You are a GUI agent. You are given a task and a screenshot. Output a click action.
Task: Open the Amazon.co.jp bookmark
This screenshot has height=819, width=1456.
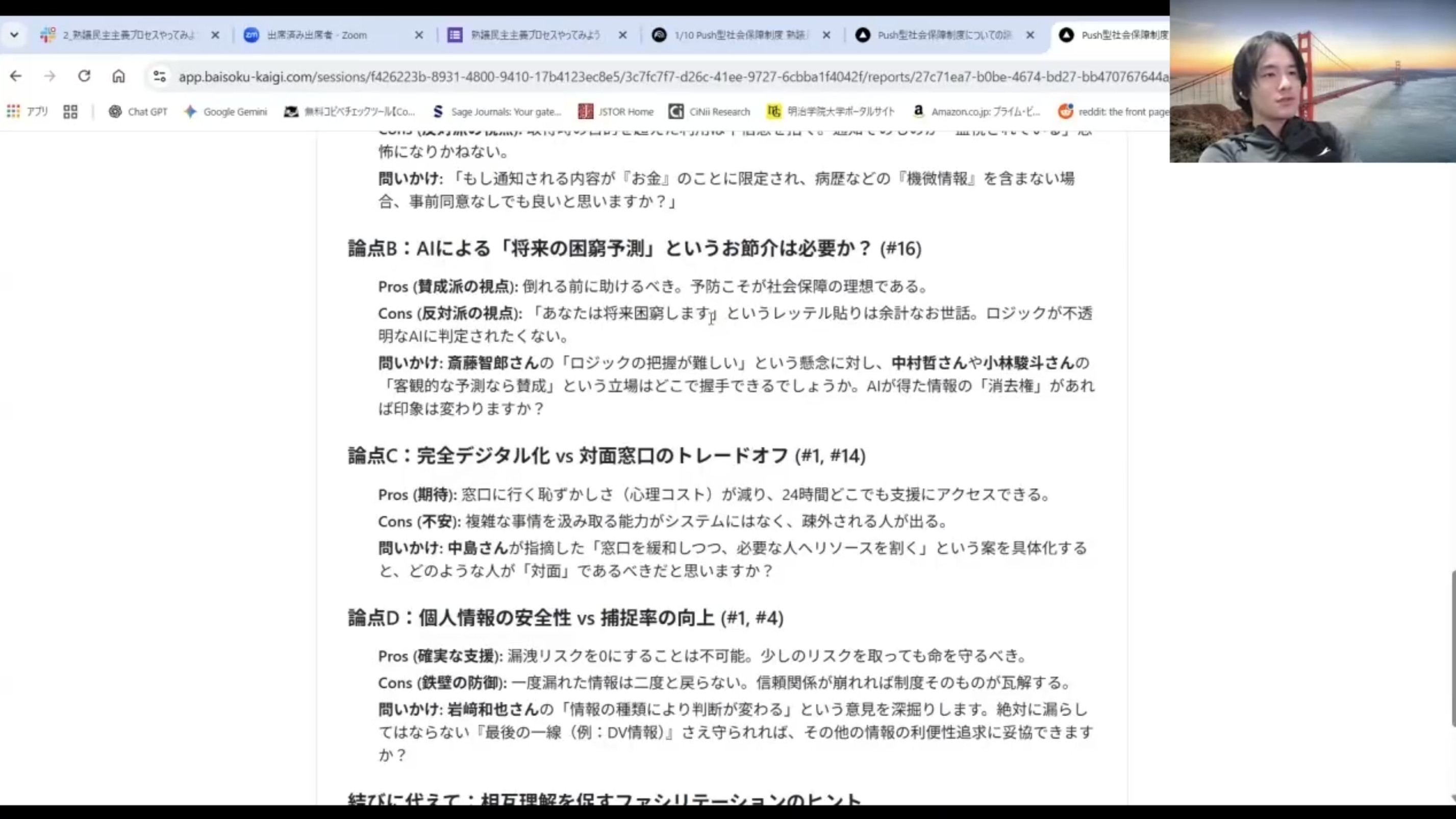point(976,112)
